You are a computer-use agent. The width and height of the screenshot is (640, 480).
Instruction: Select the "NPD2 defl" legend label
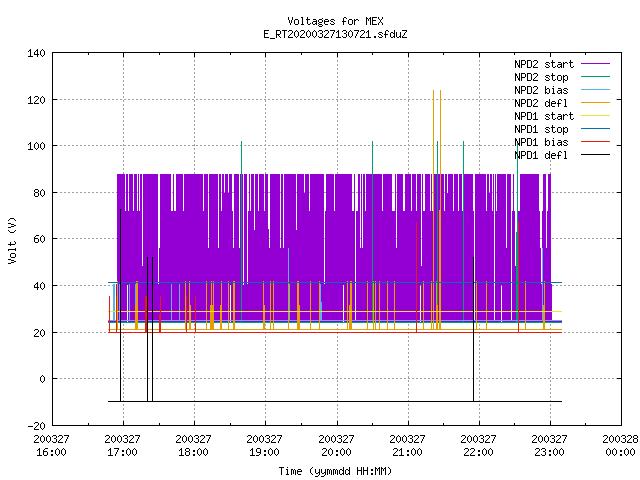click(x=541, y=103)
